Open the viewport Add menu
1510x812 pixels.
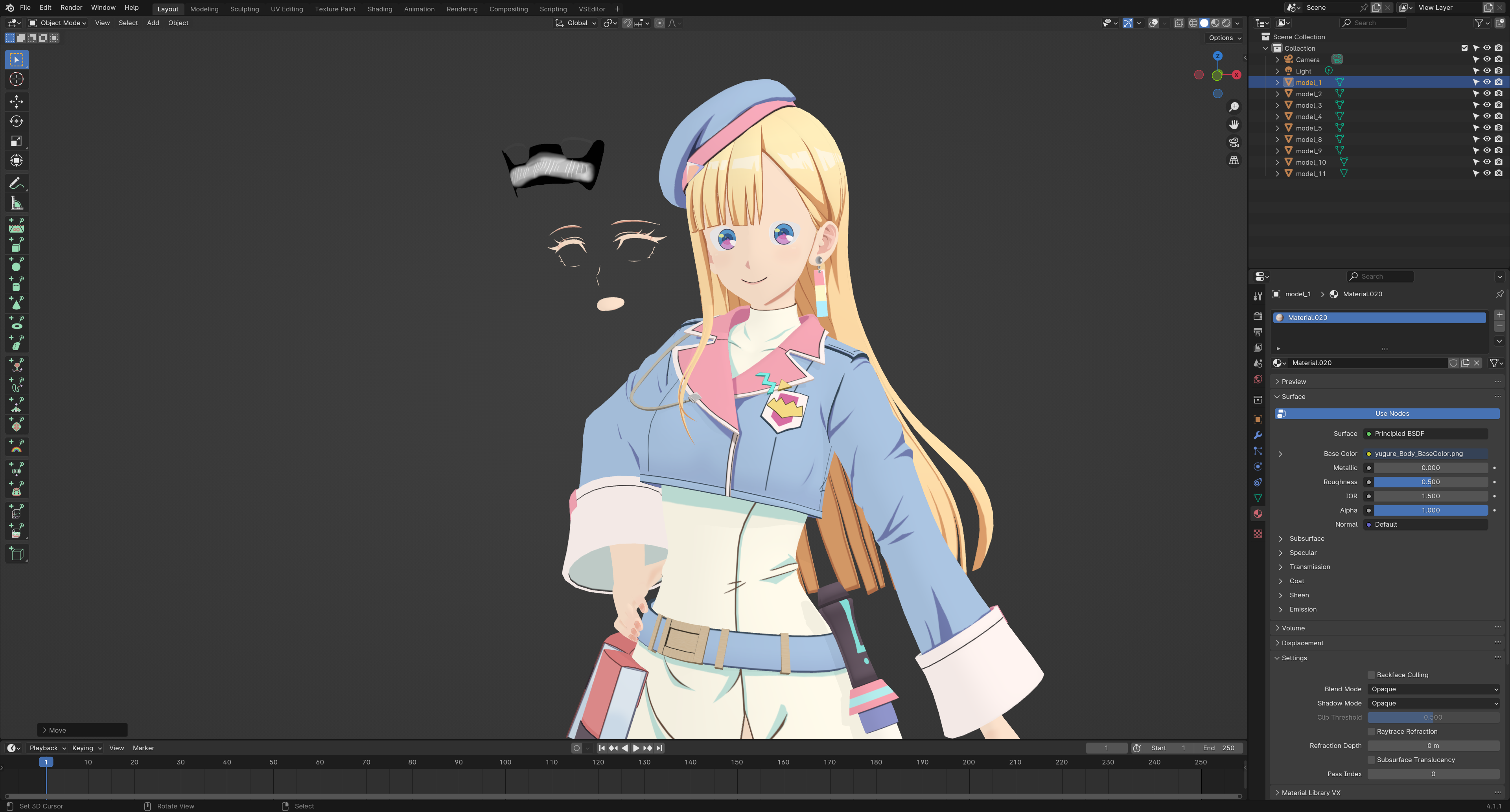[x=153, y=24]
